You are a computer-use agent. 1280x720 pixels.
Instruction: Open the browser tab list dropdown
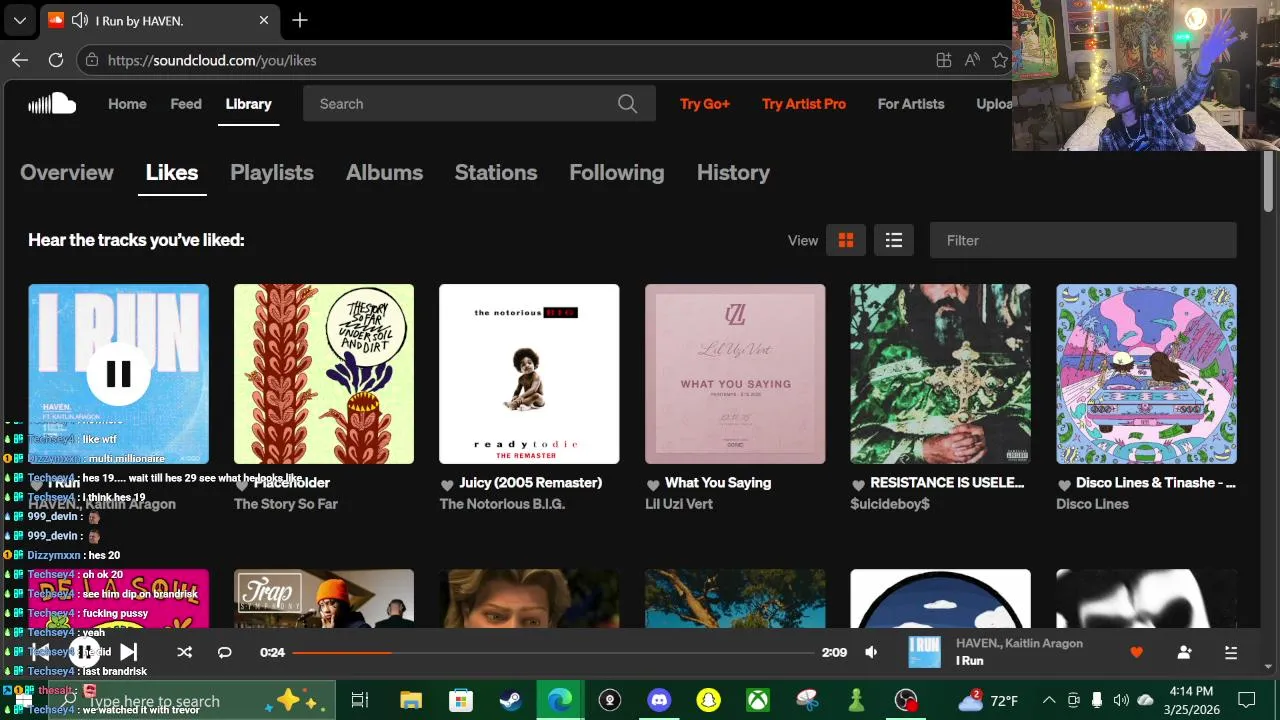[19, 20]
